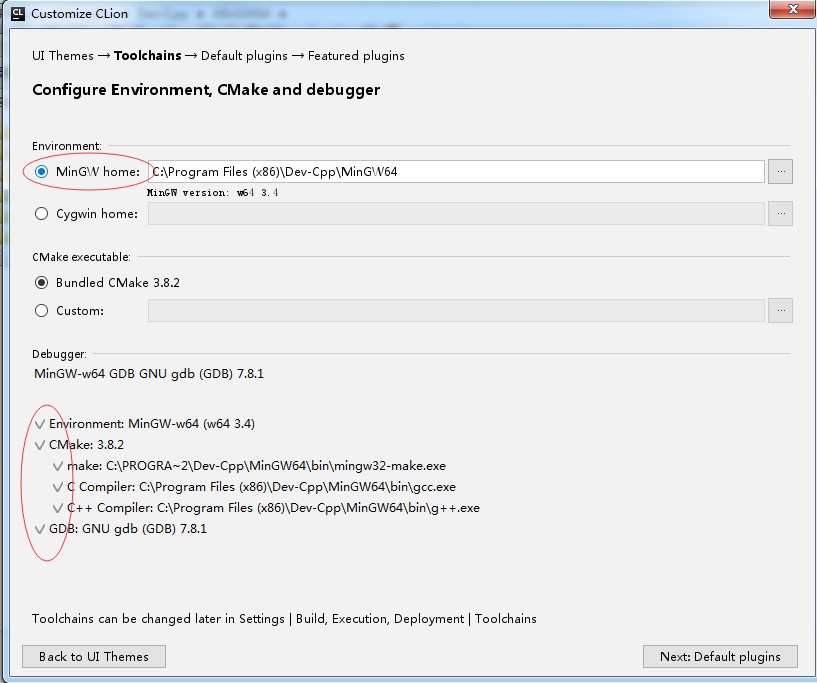Select the Custom CMake radio button
The image size is (817, 683).
tap(41, 311)
